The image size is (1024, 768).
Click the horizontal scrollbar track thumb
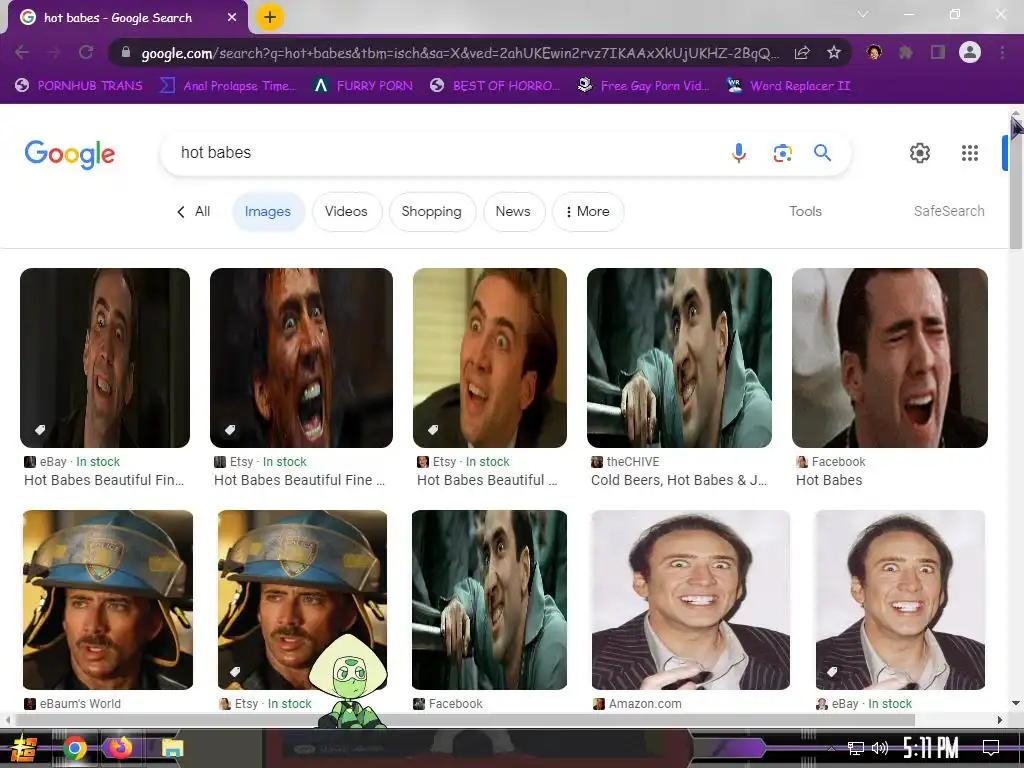465,720
